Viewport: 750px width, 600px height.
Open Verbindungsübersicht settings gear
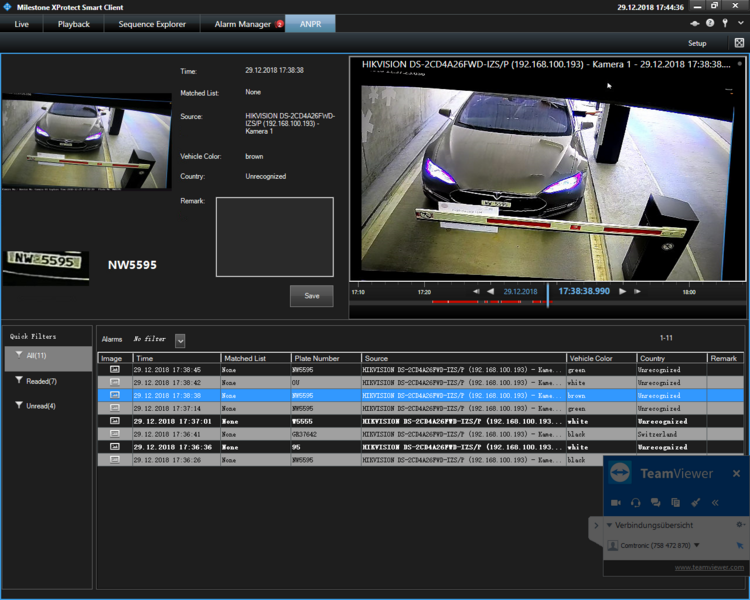coord(740,525)
